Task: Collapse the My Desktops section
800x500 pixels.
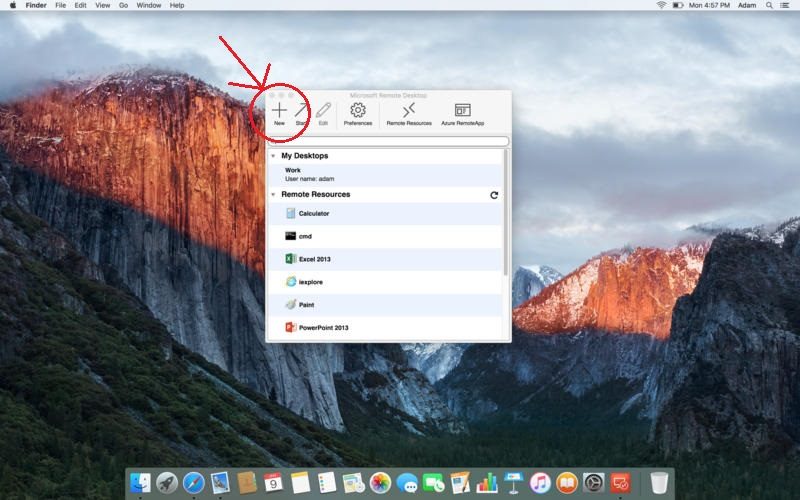Action: point(273,156)
